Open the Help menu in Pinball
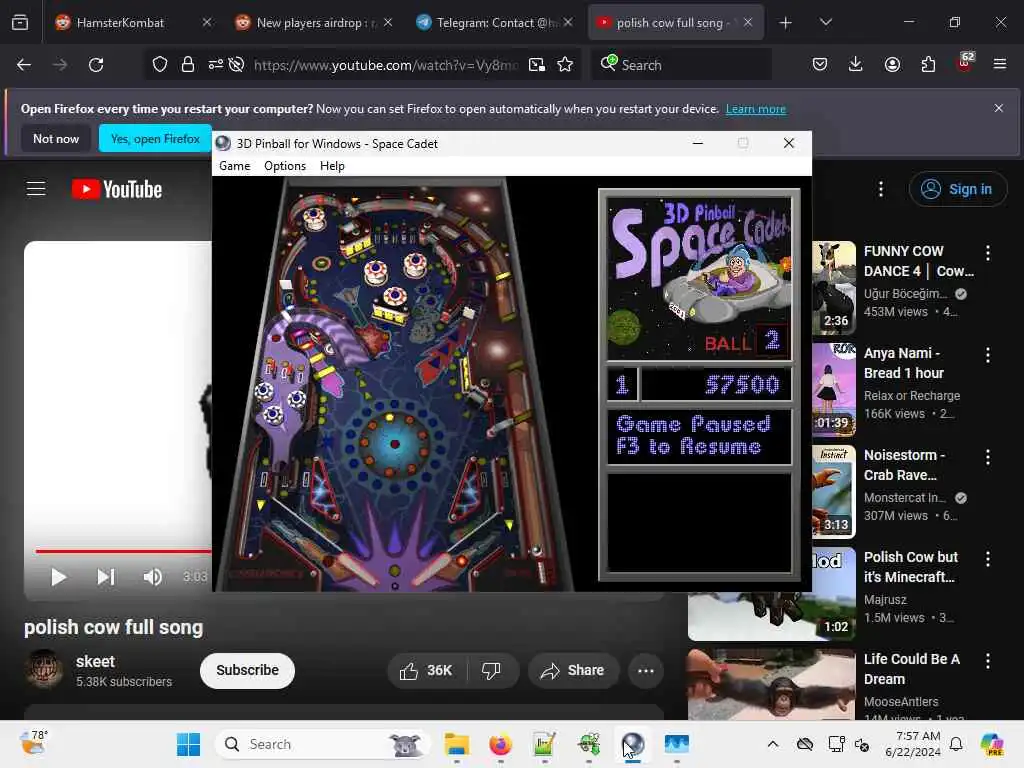 coord(332,166)
